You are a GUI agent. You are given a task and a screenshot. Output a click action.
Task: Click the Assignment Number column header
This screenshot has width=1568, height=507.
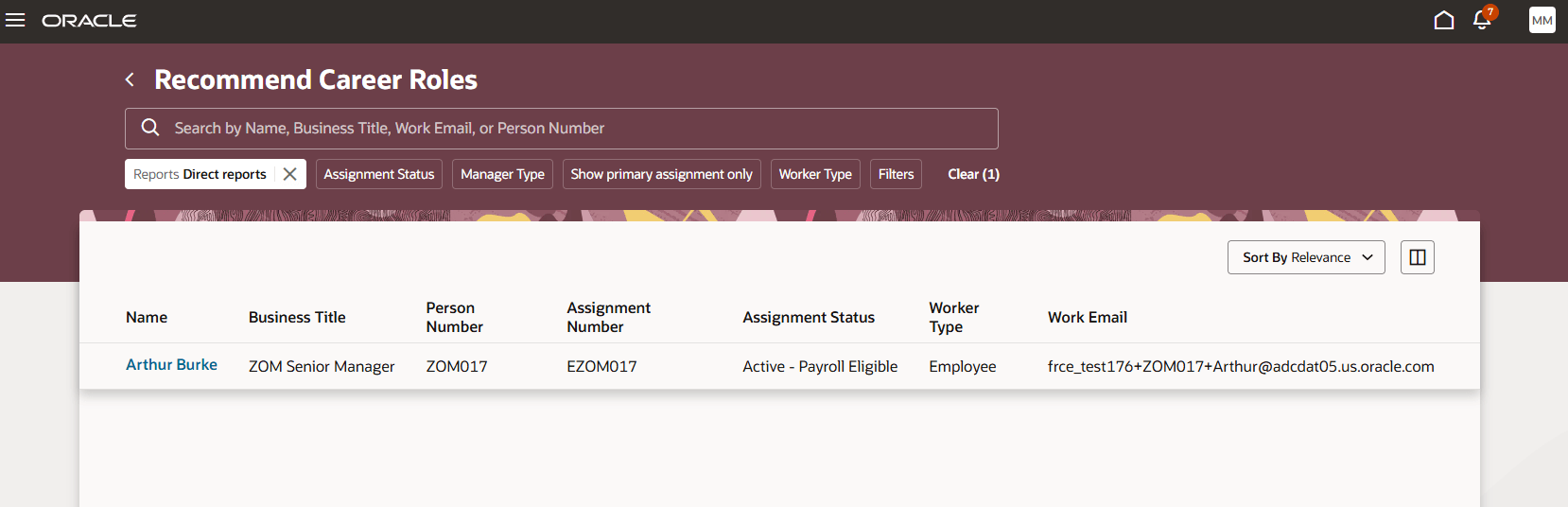[x=608, y=318]
